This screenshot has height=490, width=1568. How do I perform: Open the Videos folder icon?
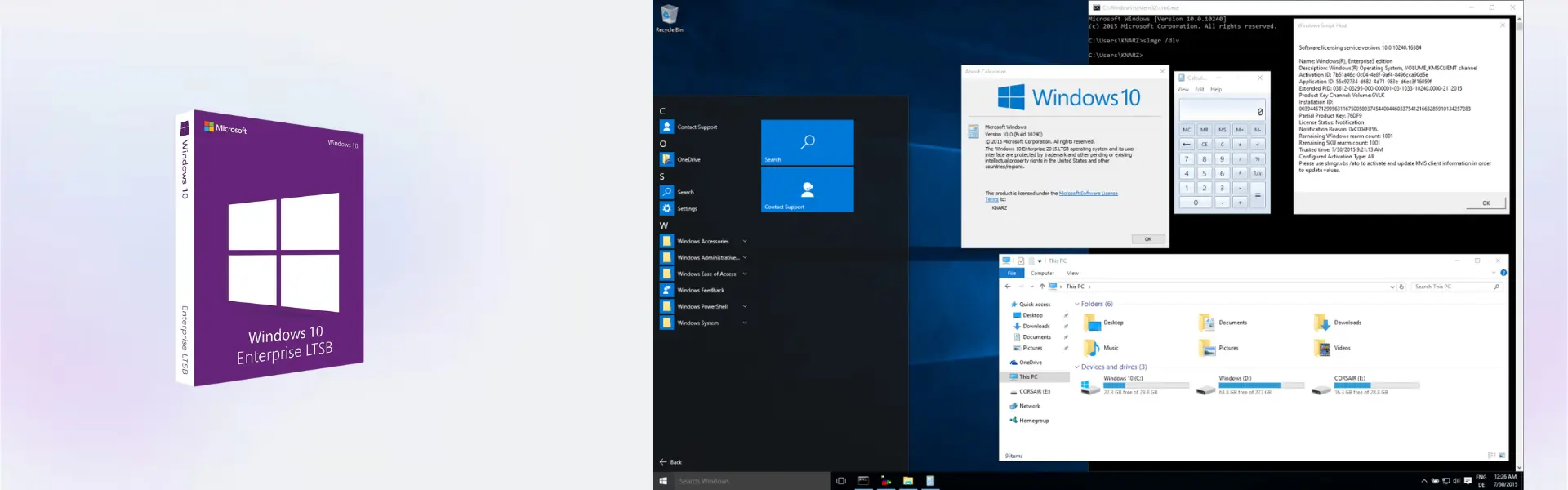click(x=1321, y=349)
